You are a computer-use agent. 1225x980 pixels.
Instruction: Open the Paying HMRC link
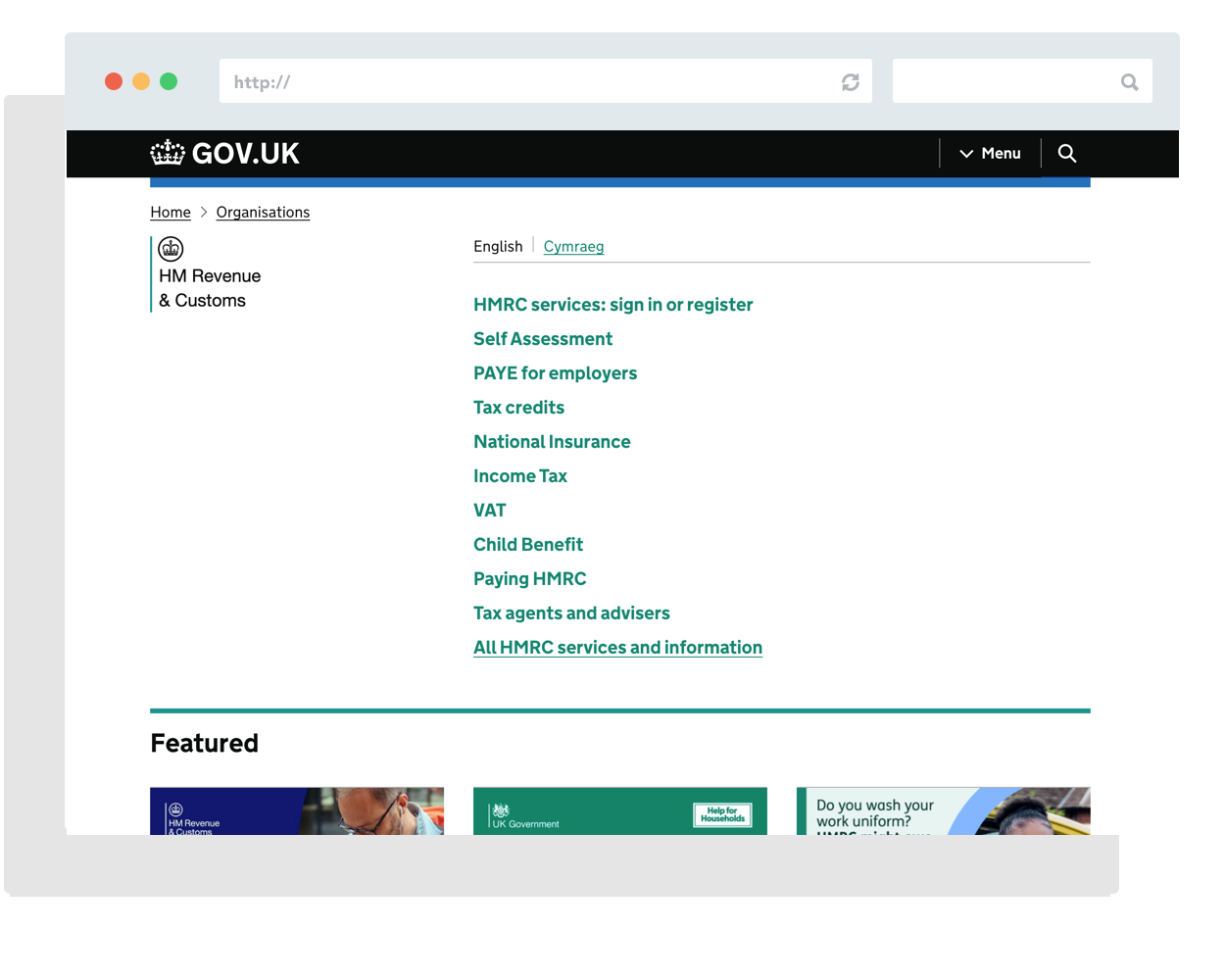pyautogui.click(x=529, y=579)
